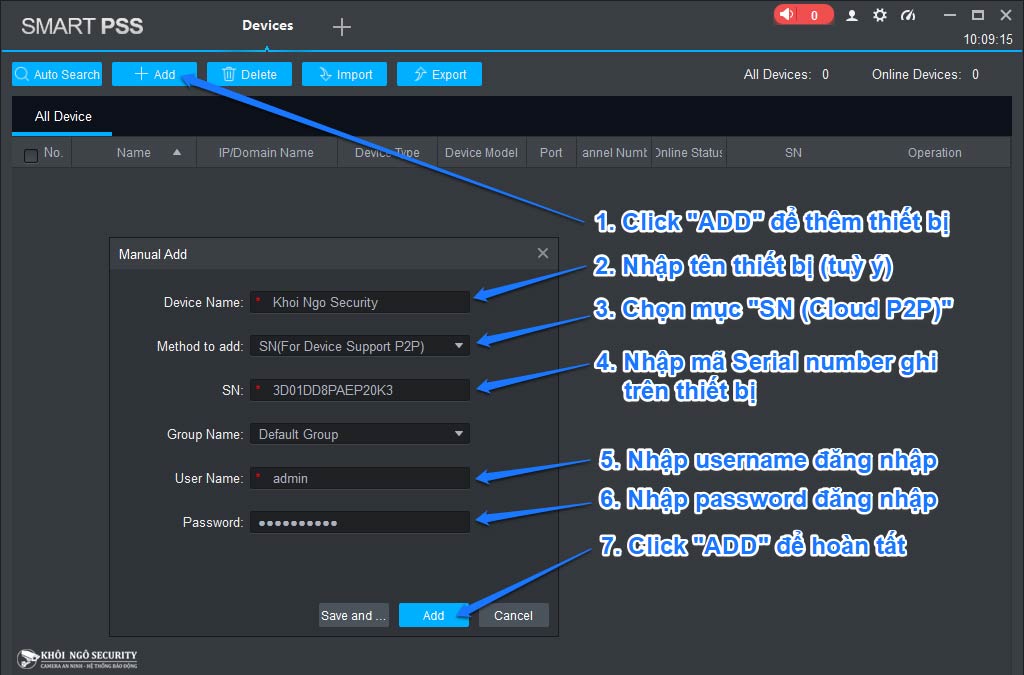Click the User Name input field

(x=360, y=479)
